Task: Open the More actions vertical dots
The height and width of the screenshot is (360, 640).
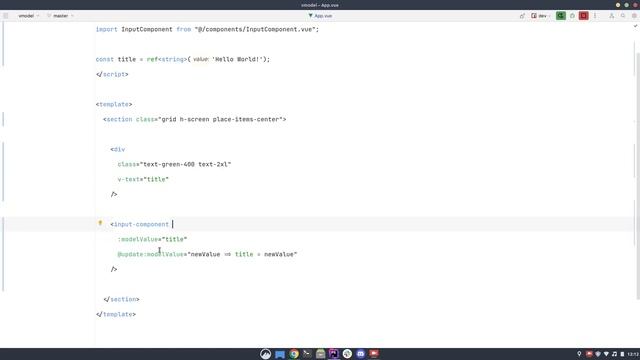Action: 595,16
